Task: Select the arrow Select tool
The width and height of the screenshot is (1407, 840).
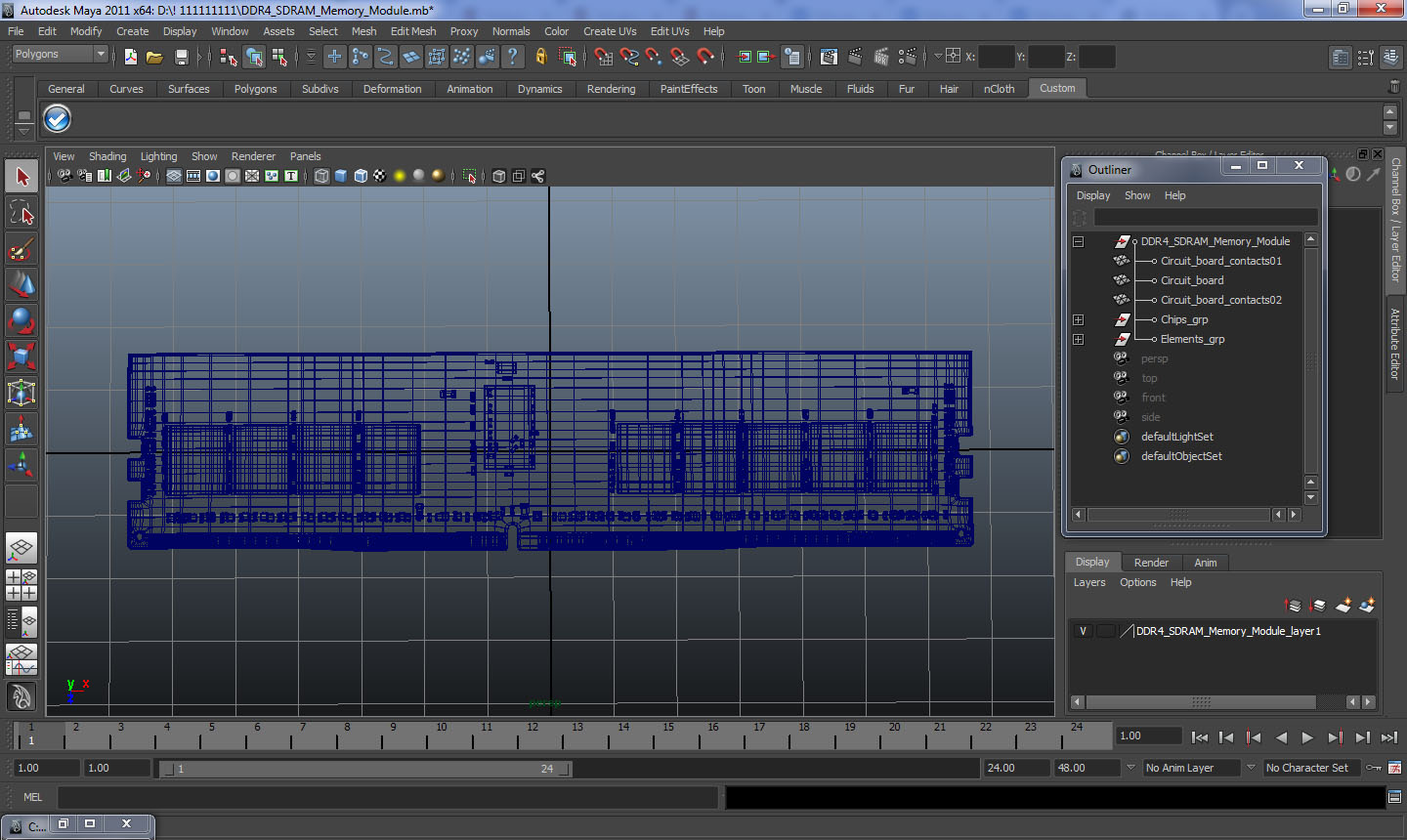Action: [x=21, y=177]
